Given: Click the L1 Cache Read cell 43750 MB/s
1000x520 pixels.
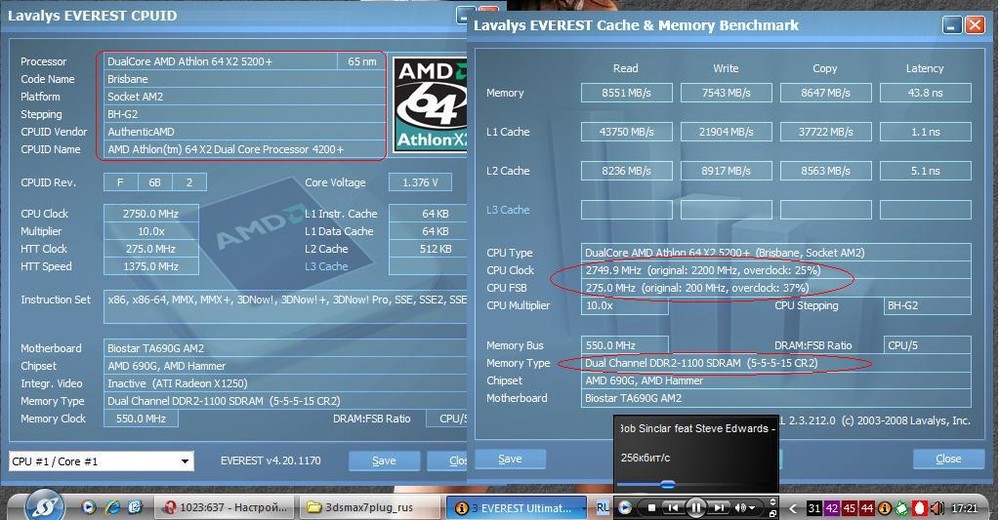Looking at the screenshot, I should click(x=626, y=132).
